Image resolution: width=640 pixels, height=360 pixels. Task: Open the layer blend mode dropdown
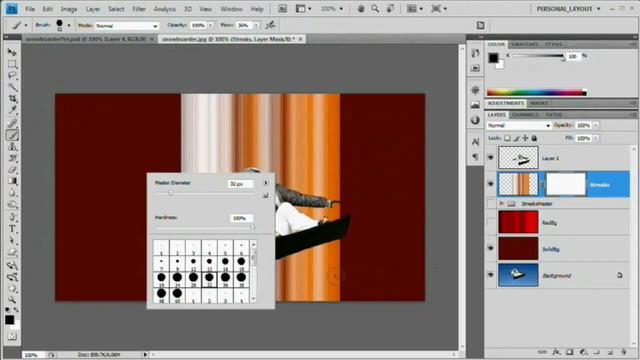click(519, 125)
